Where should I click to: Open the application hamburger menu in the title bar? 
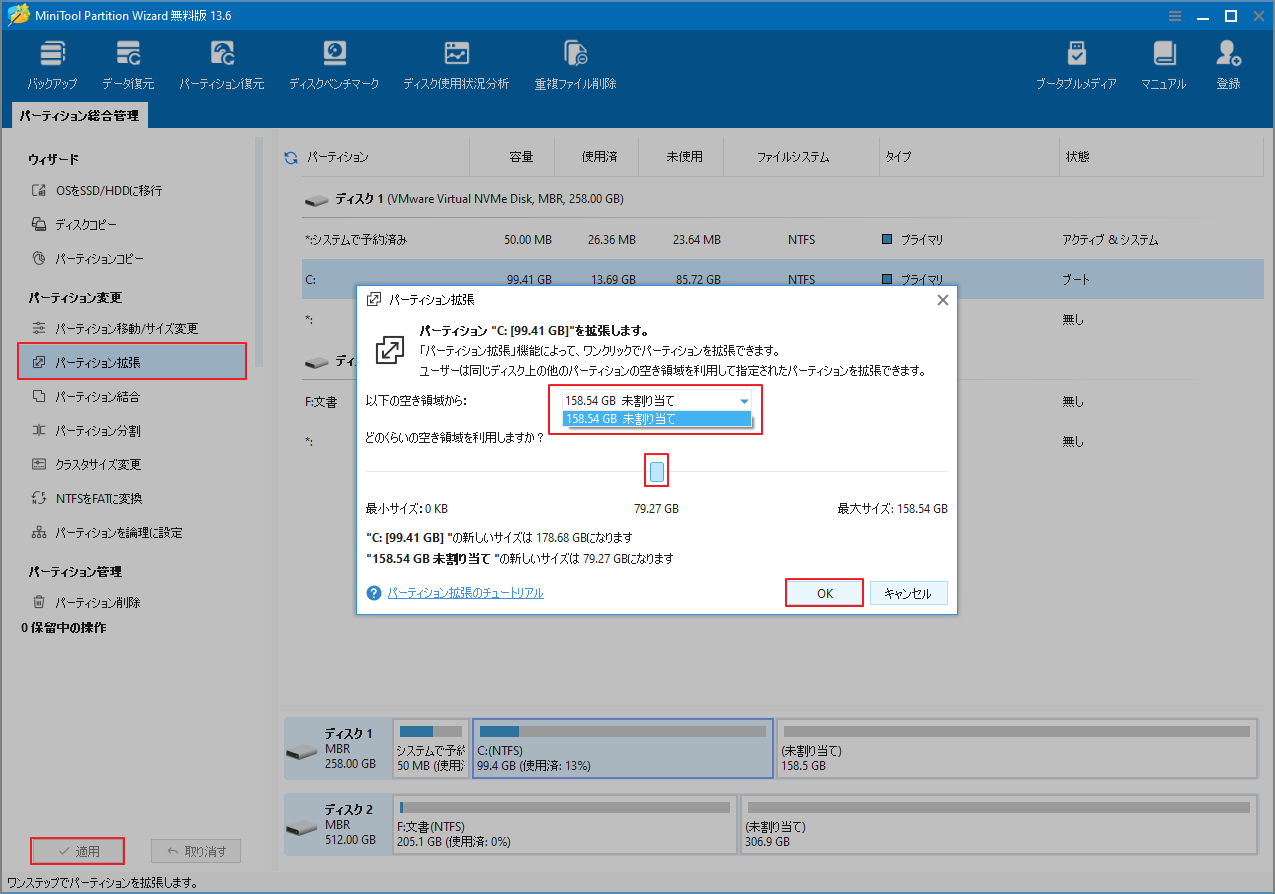1174,15
